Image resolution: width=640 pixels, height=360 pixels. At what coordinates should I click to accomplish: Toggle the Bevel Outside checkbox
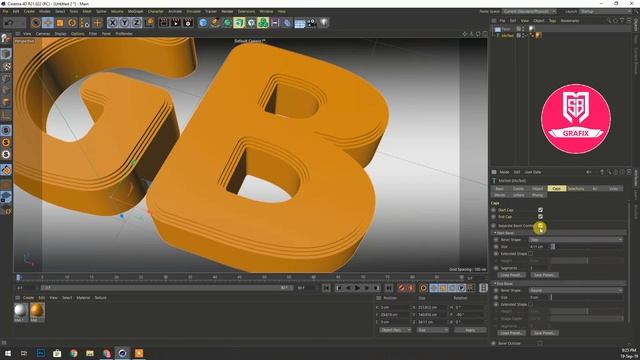540,343
